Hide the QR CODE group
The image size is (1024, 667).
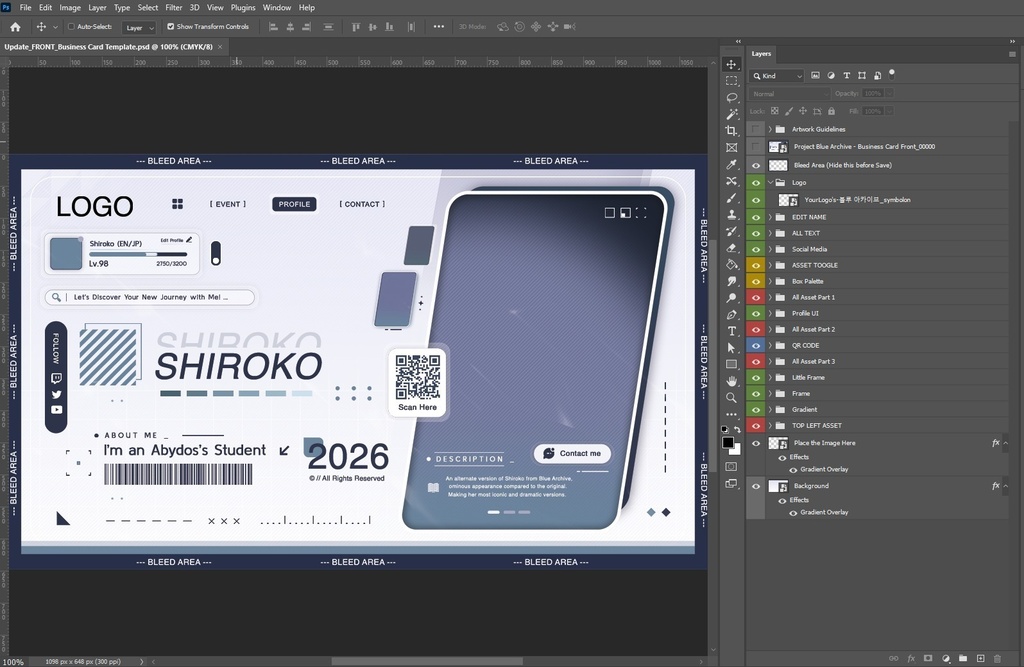tap(756, 346)
